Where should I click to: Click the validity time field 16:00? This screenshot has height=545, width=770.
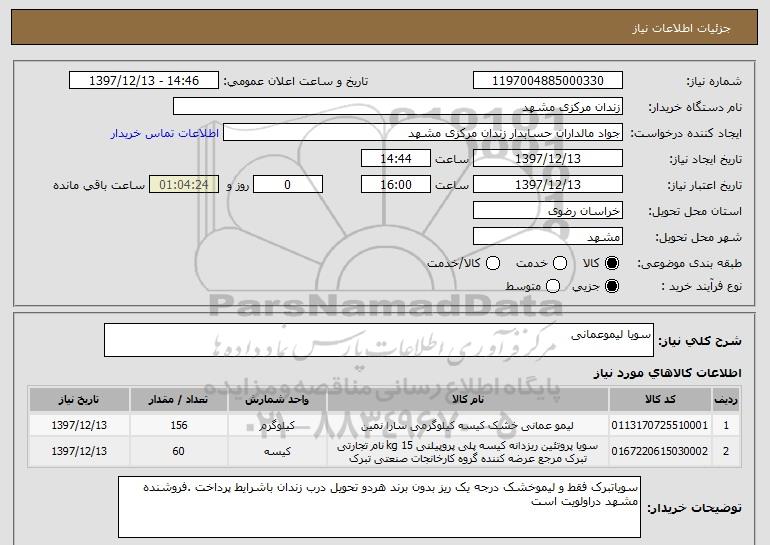pyautogui.click(x=396, y=185)
